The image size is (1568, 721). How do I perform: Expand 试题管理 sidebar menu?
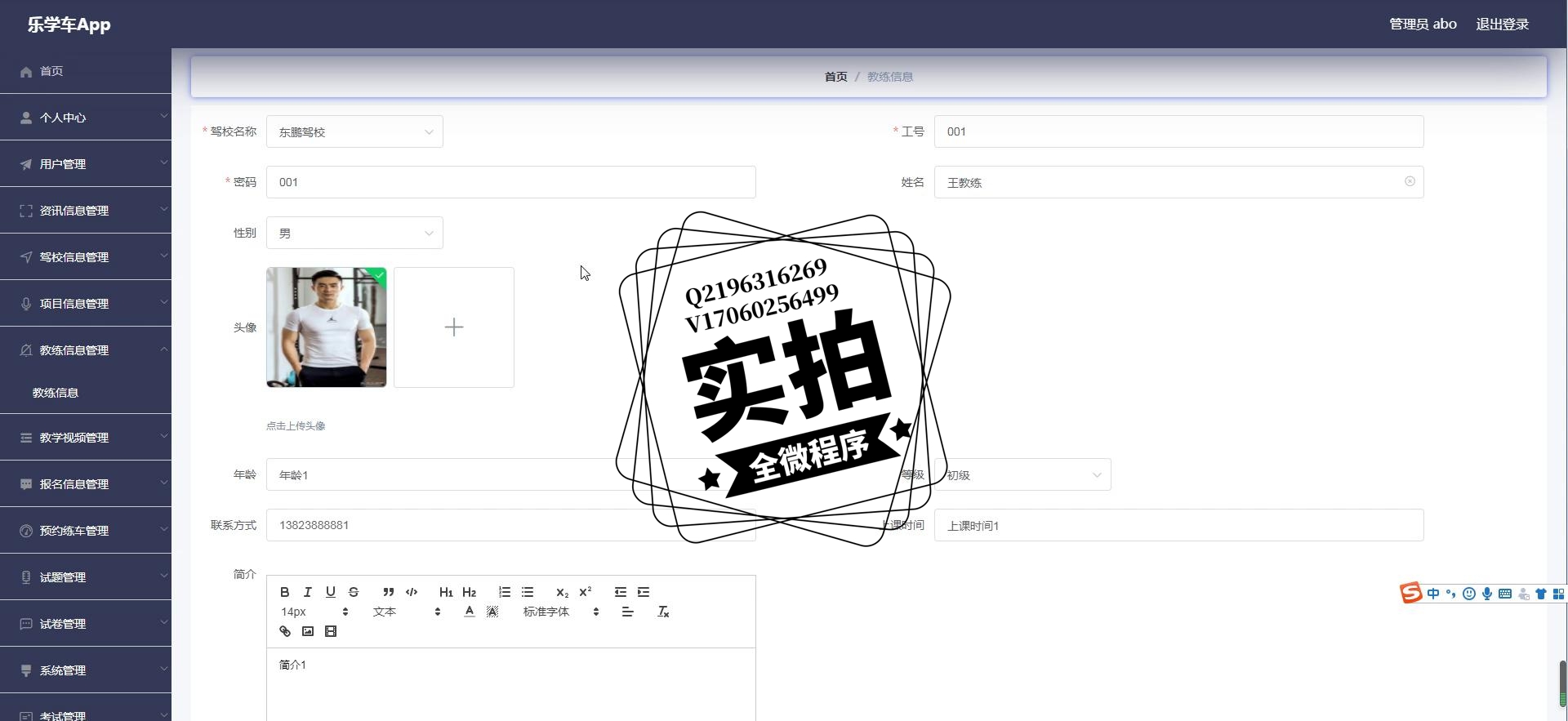(x=86, y=577)
